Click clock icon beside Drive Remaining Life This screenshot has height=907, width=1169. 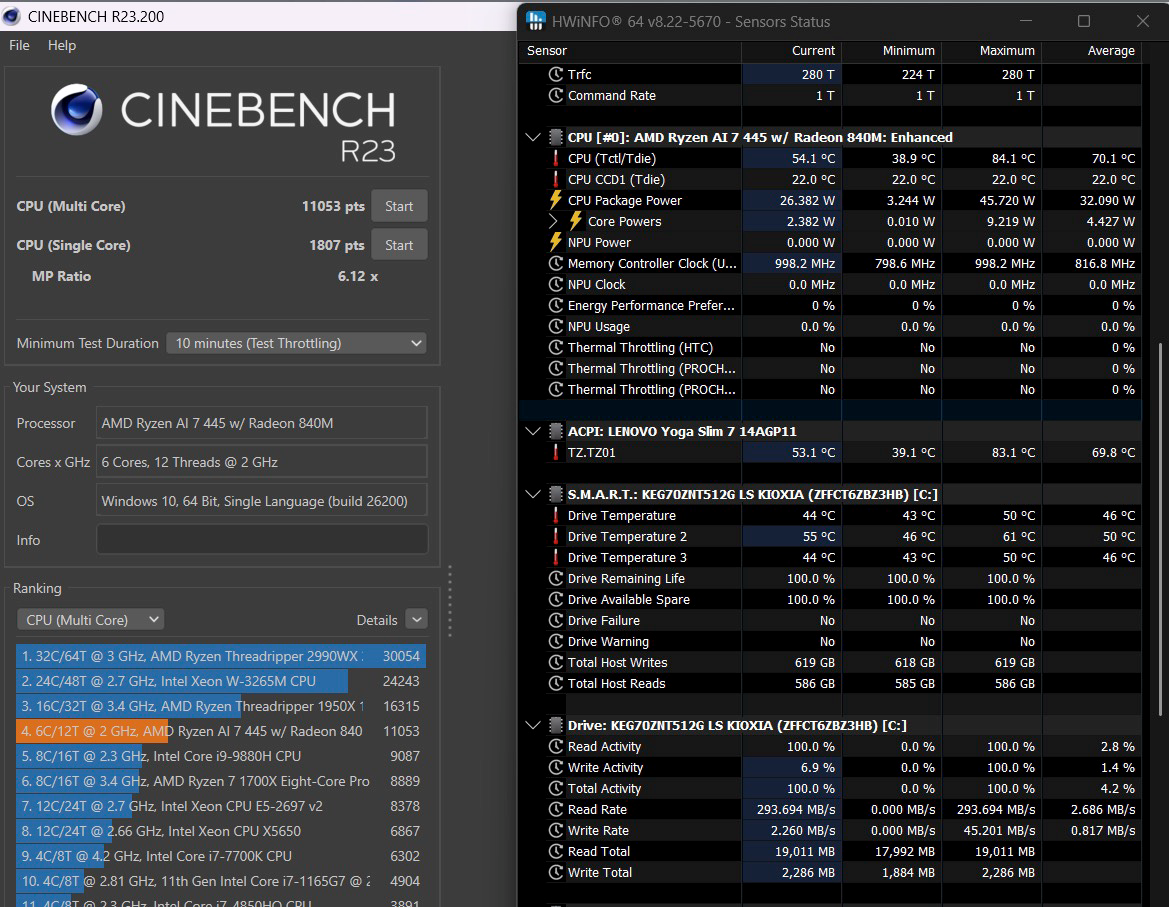click(x=555, y=578)
